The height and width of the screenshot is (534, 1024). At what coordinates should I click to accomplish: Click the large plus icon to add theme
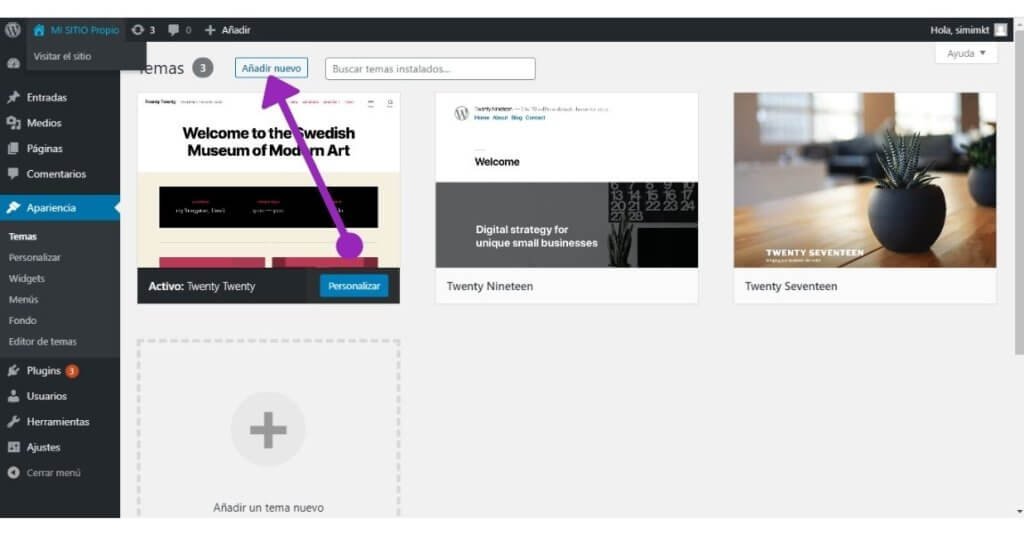[x=268, y=430]
